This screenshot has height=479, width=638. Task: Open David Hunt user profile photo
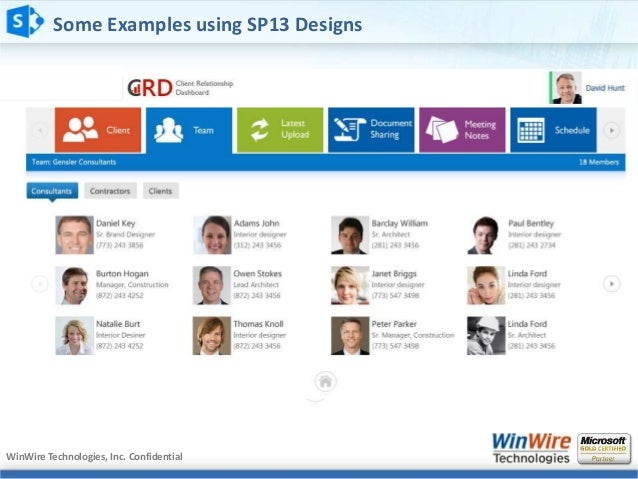566,88
